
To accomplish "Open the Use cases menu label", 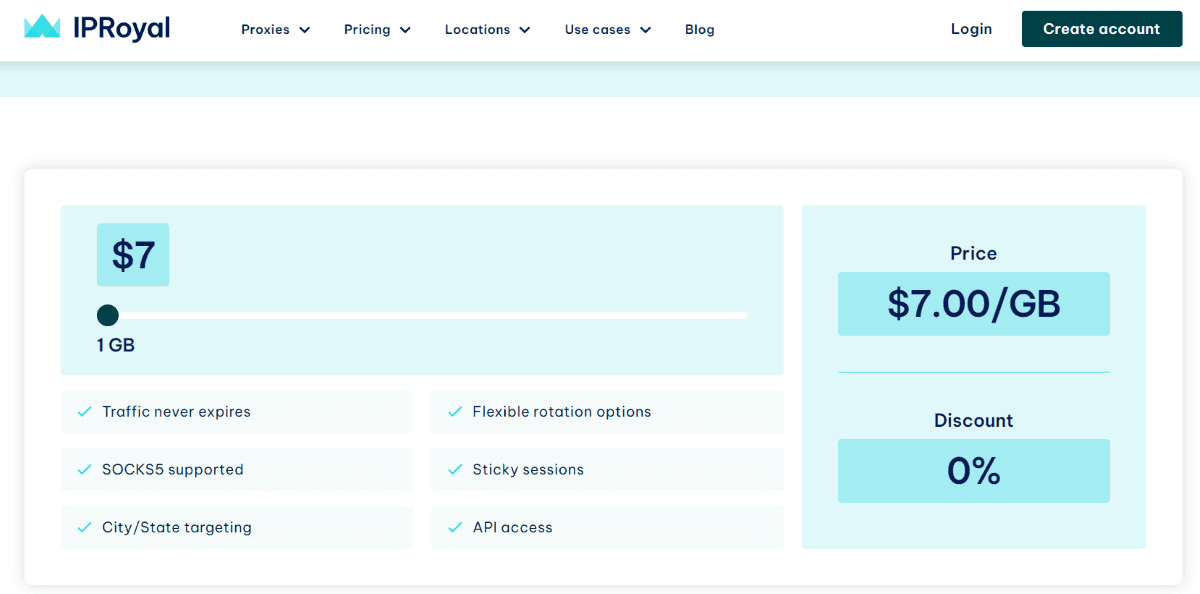I will pos(598,30).
